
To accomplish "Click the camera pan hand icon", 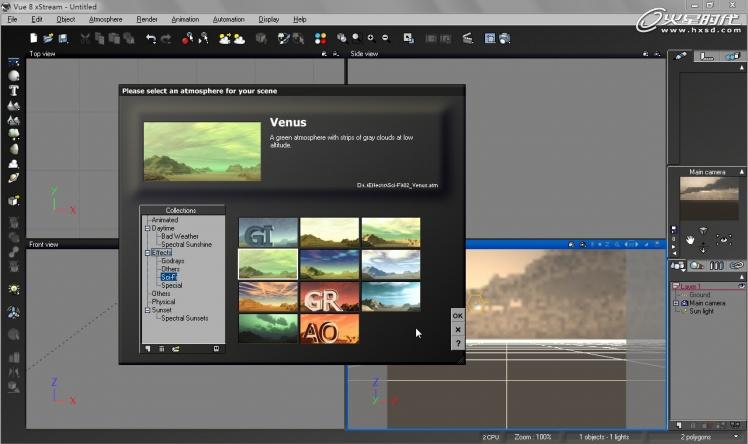I will tap(690, 239).
